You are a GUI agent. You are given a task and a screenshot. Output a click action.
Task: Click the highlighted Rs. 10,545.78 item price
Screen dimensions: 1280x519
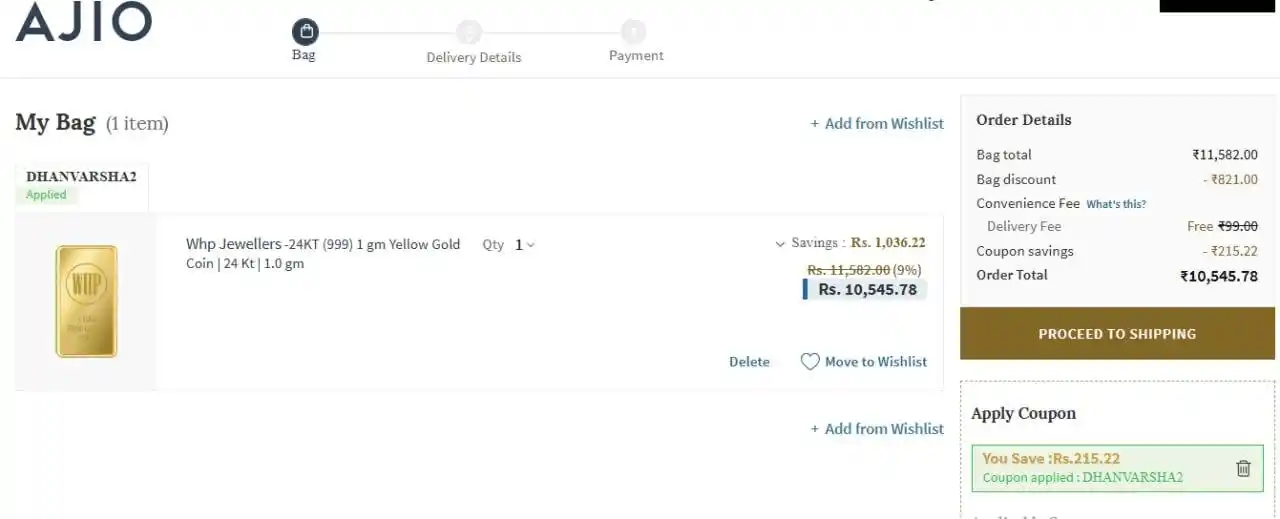866,289
